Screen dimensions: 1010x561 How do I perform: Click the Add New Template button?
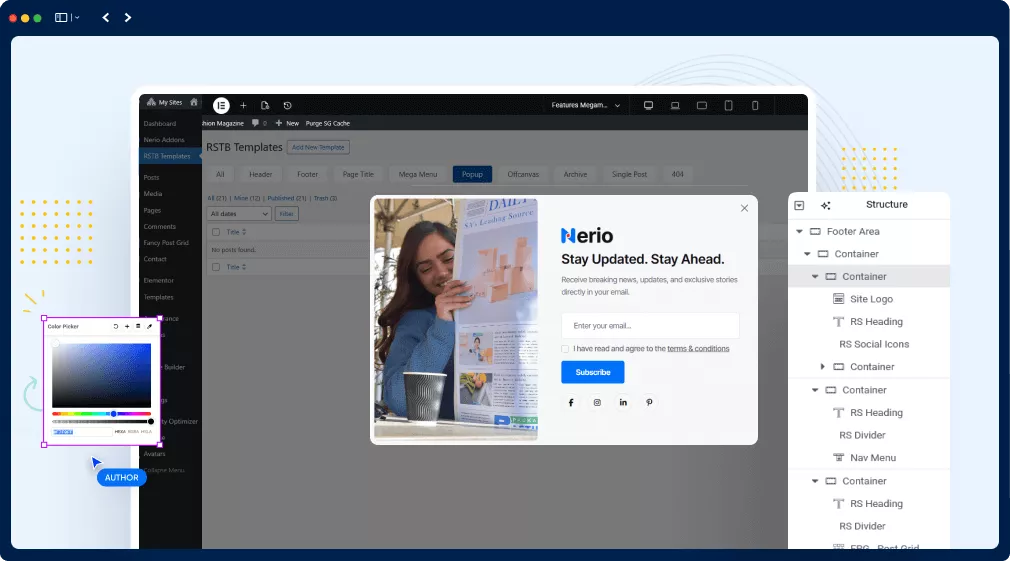click(x=318, y=147)
